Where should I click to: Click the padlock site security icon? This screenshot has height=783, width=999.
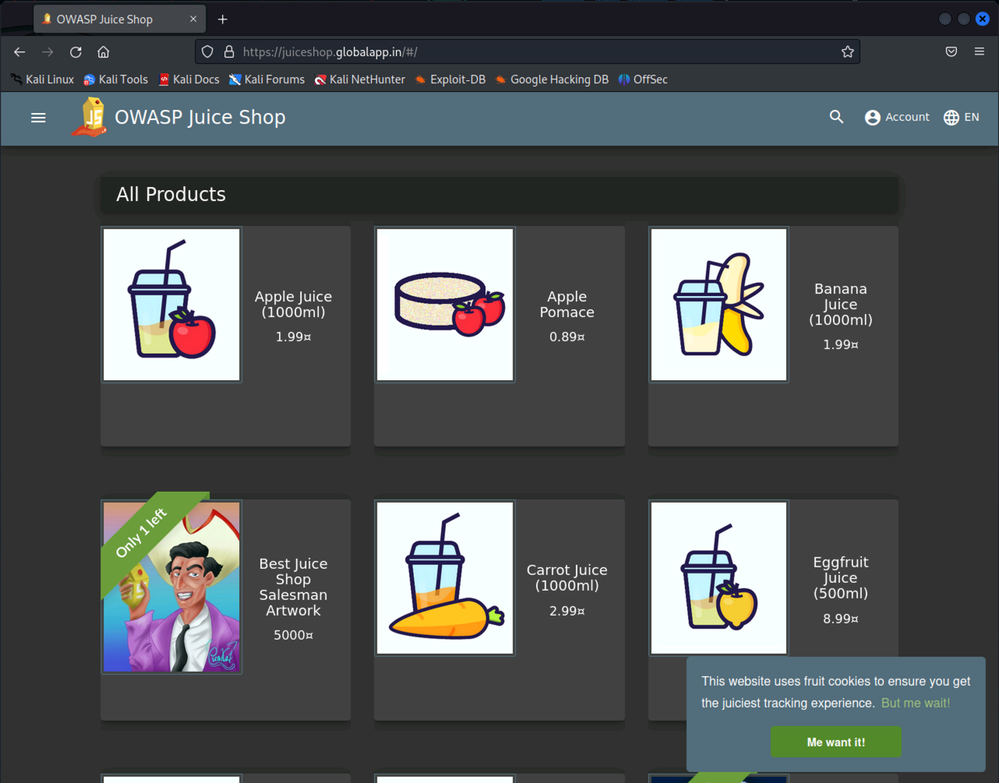229,52
